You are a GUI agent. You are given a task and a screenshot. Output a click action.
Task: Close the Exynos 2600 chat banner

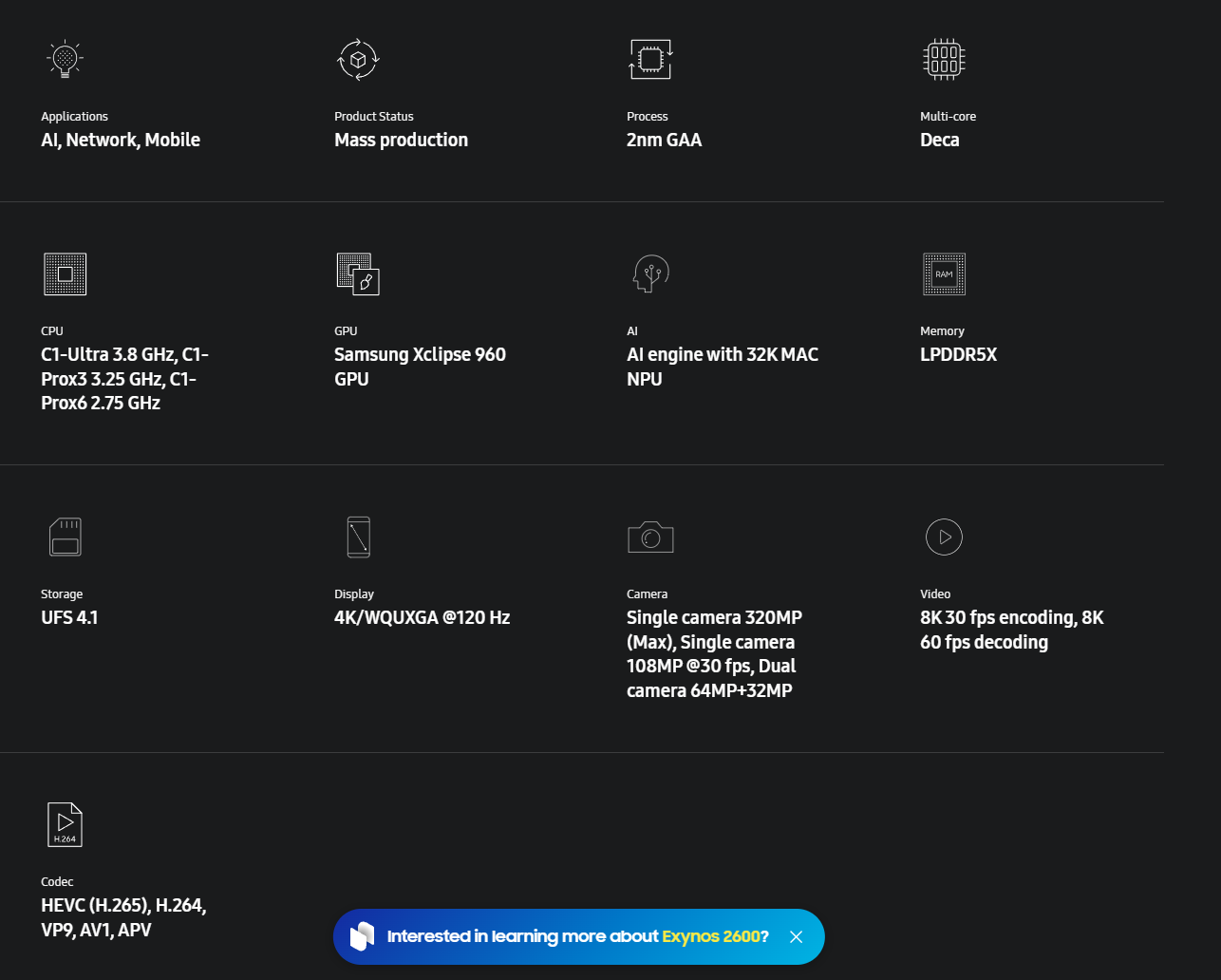click(x=796, y=937)
